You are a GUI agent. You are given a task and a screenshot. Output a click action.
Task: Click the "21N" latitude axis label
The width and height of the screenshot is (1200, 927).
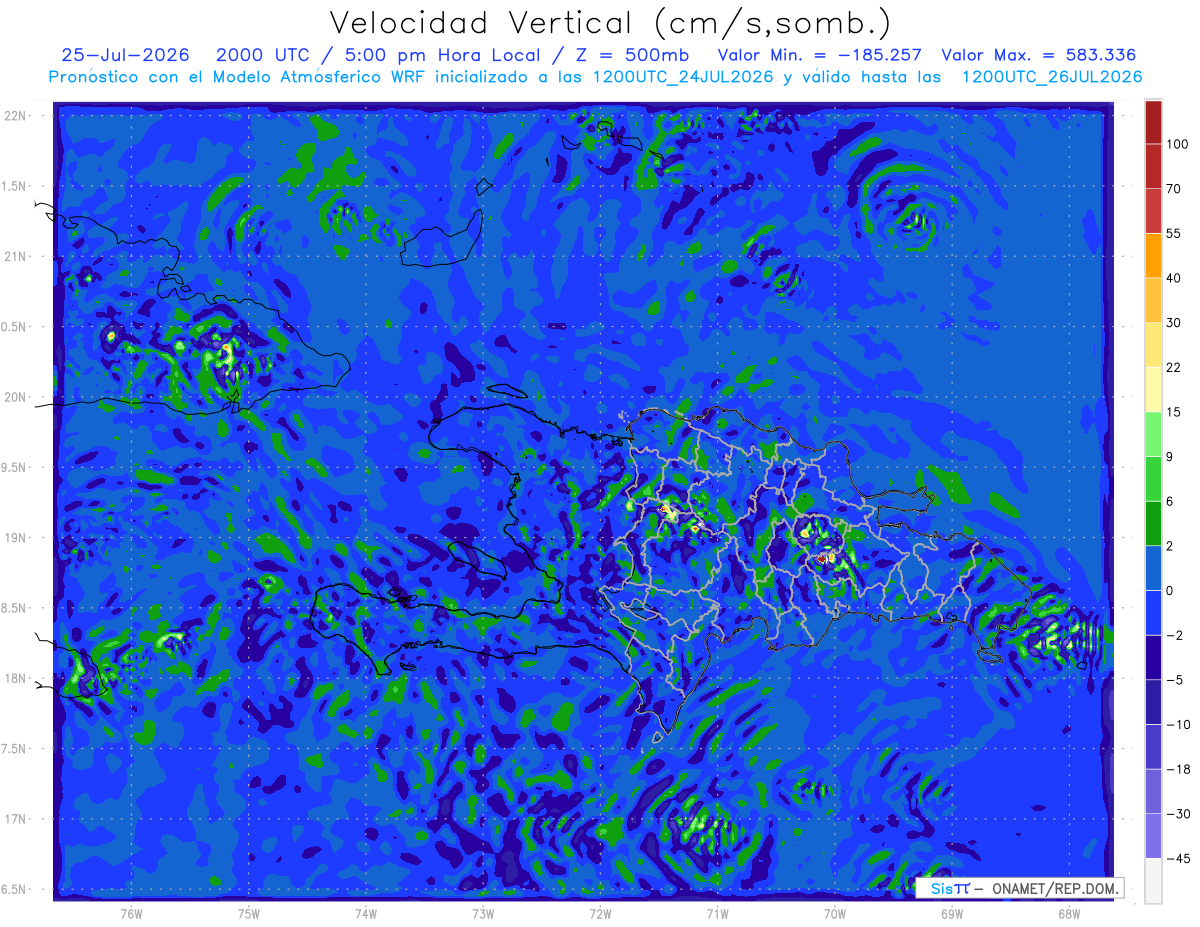15,256
